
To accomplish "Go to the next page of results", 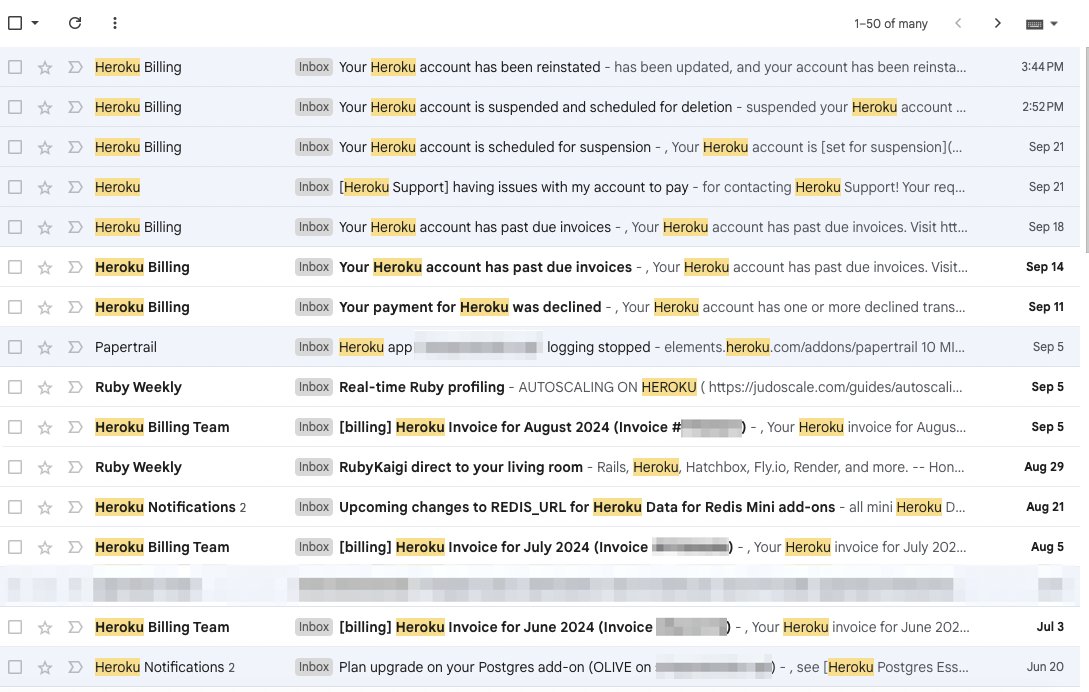I will (x=997, y=23).
